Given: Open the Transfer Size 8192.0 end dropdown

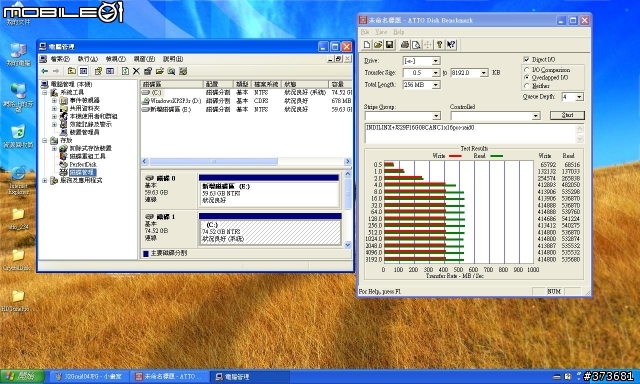Looking at the screenshot, I should pos(484,73).
